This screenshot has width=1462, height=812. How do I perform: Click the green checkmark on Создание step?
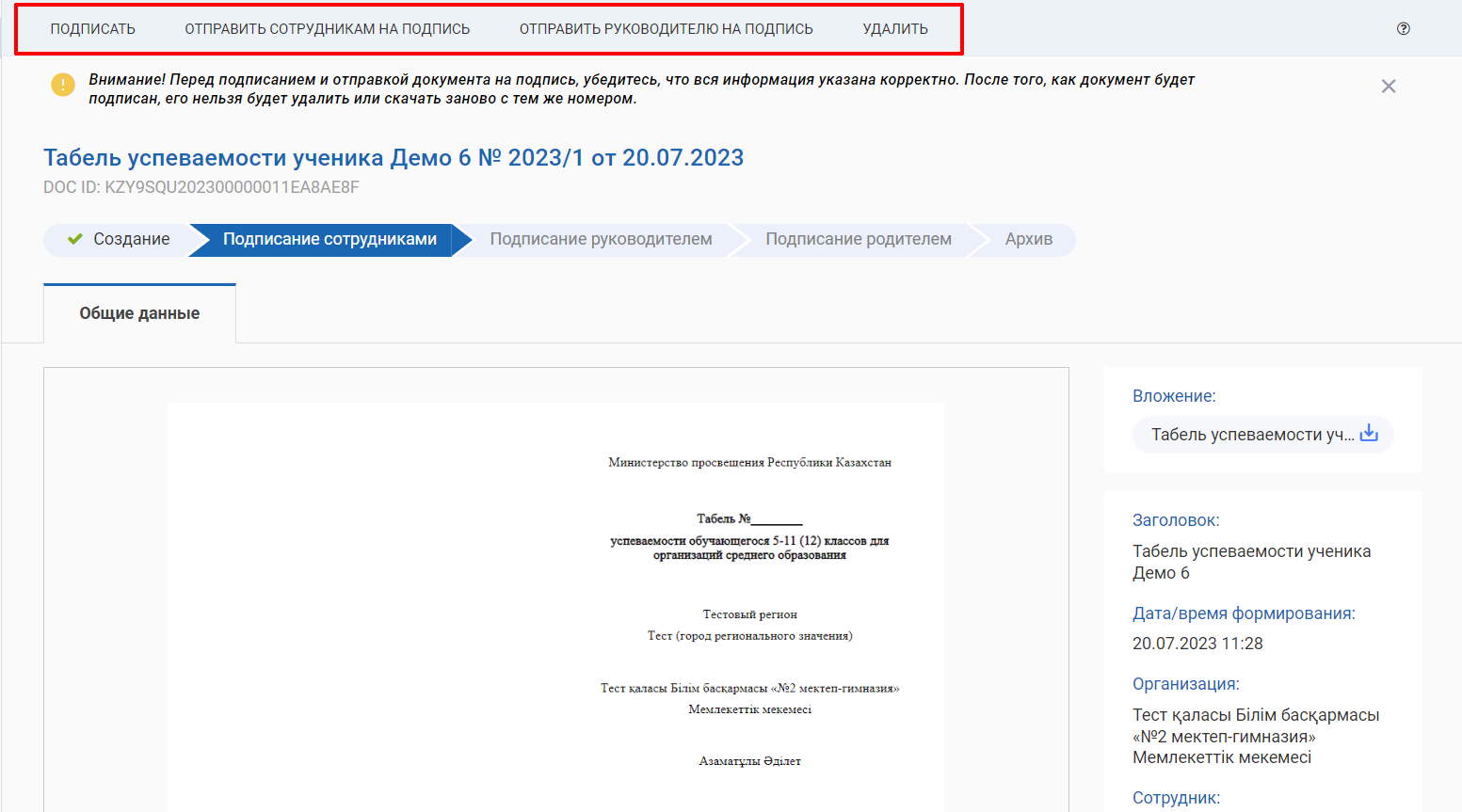coord(75,239)
